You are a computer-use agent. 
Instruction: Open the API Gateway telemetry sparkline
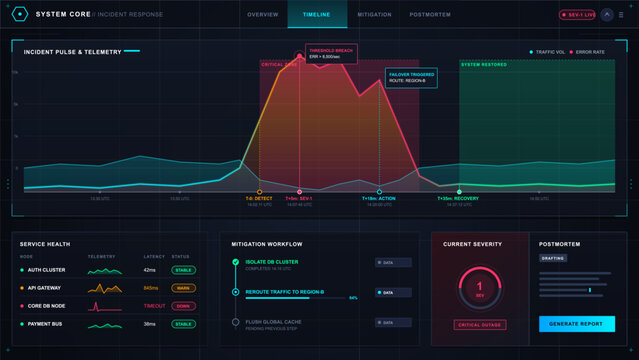pos(105,288)
